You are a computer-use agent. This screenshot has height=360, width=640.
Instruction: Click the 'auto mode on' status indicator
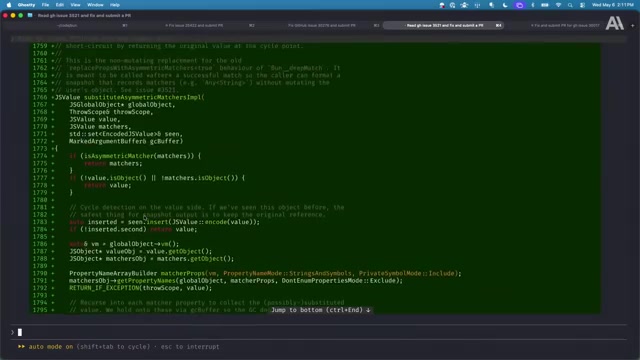(51, 347)
